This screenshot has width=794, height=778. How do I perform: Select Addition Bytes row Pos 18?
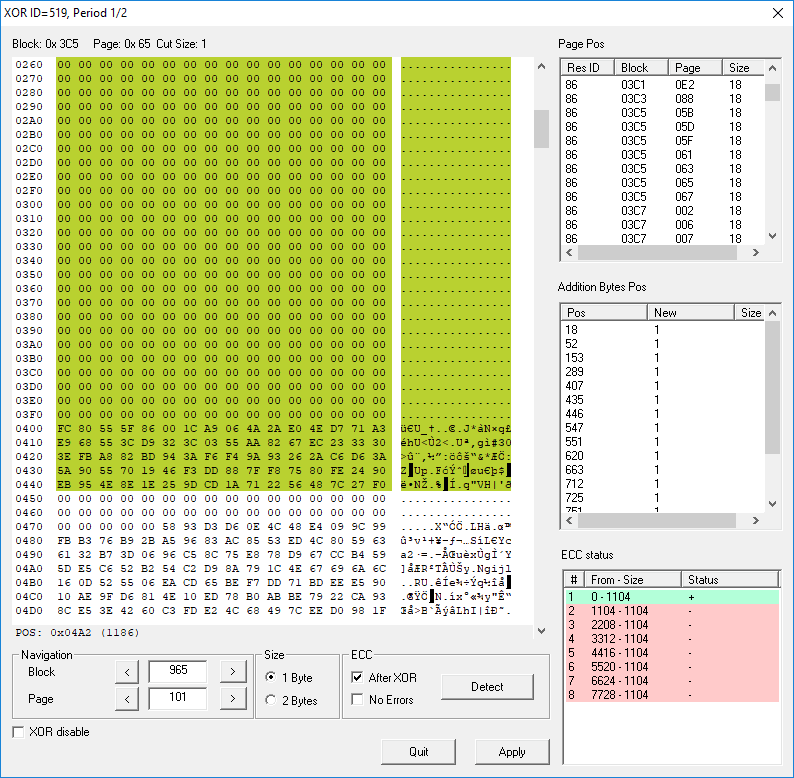662,330
